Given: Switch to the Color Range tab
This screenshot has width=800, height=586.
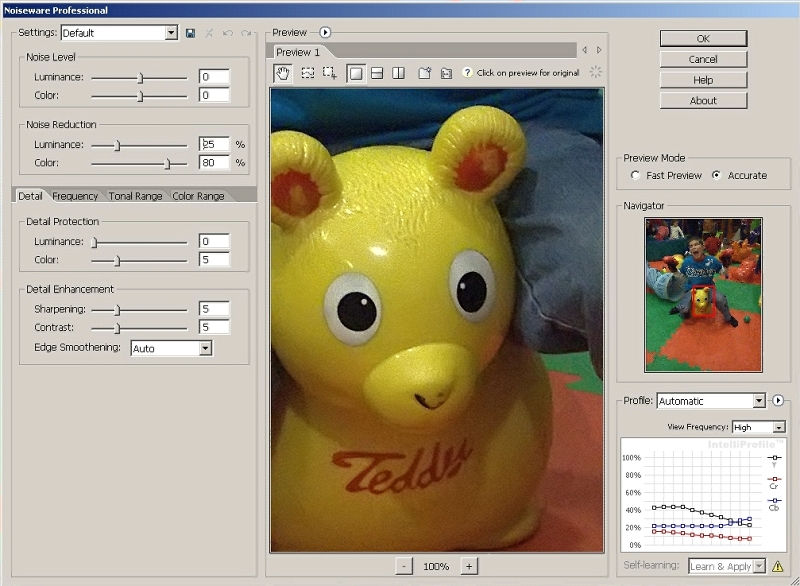Looking at the screenshot, I should tap(198, 196).
